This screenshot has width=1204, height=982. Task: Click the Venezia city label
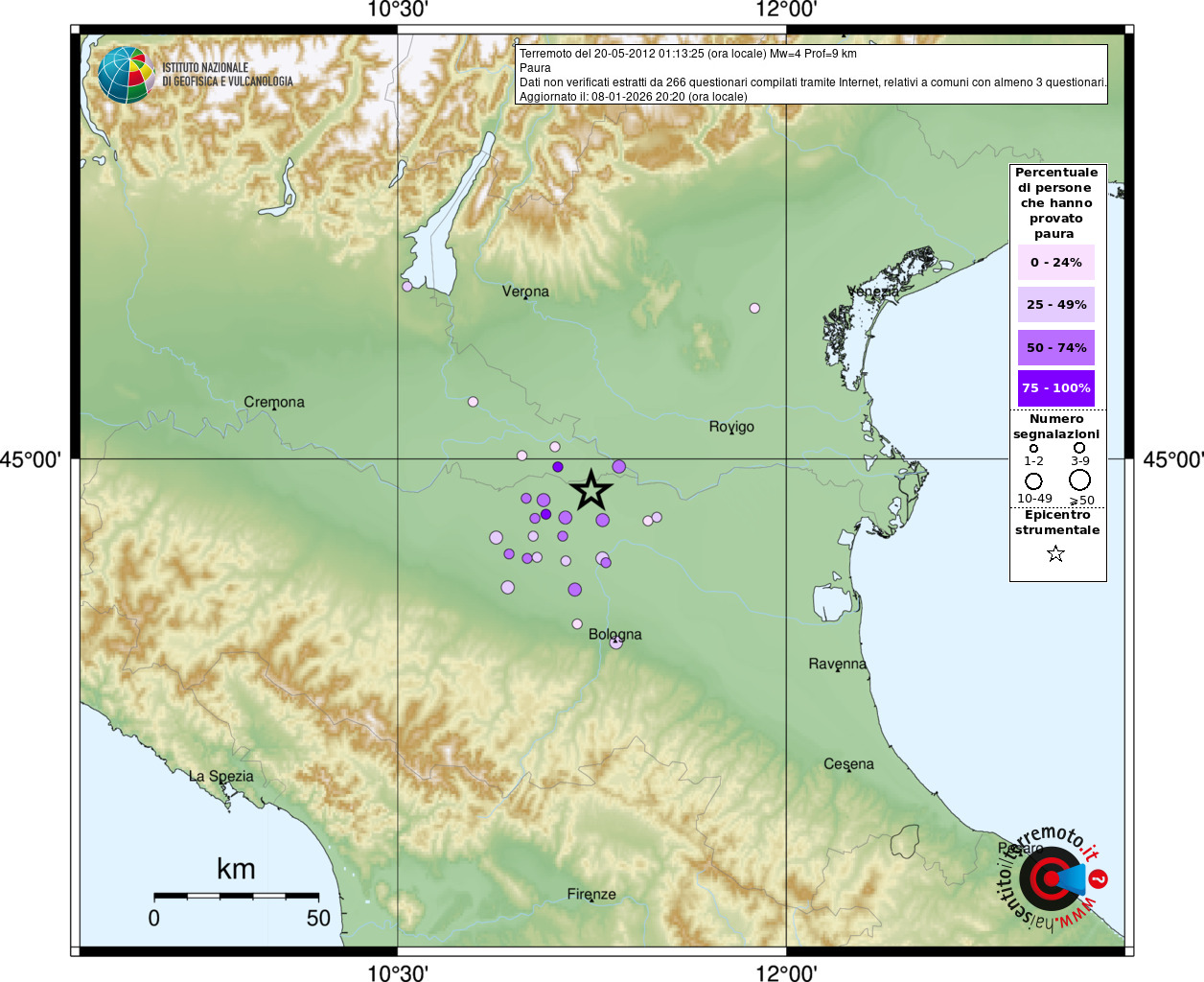873,292
